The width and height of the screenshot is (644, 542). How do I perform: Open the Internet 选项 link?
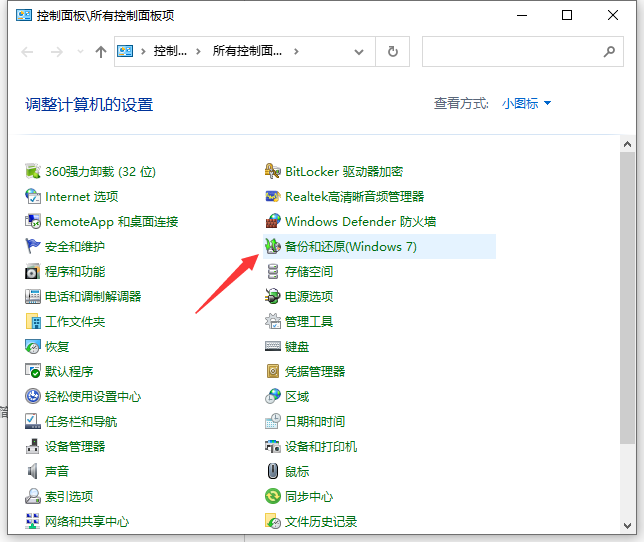point(82,197)
